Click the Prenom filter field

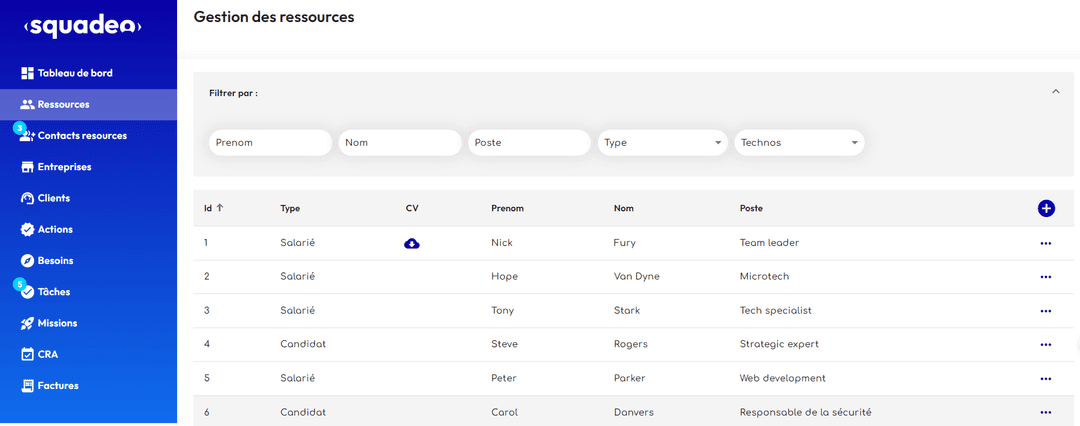[270, 143]
